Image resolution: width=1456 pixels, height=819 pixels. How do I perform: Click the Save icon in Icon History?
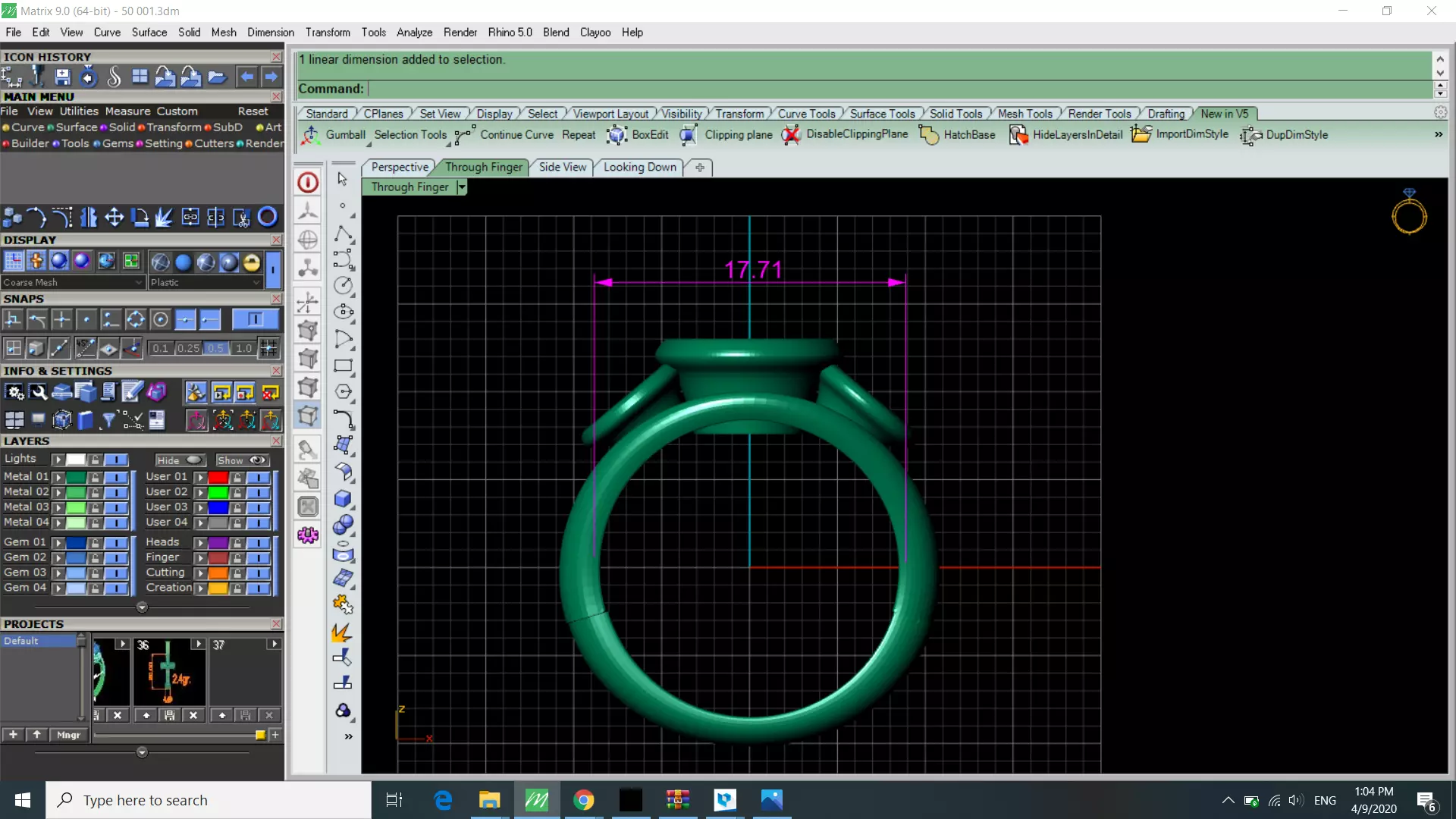click(62, 77)
